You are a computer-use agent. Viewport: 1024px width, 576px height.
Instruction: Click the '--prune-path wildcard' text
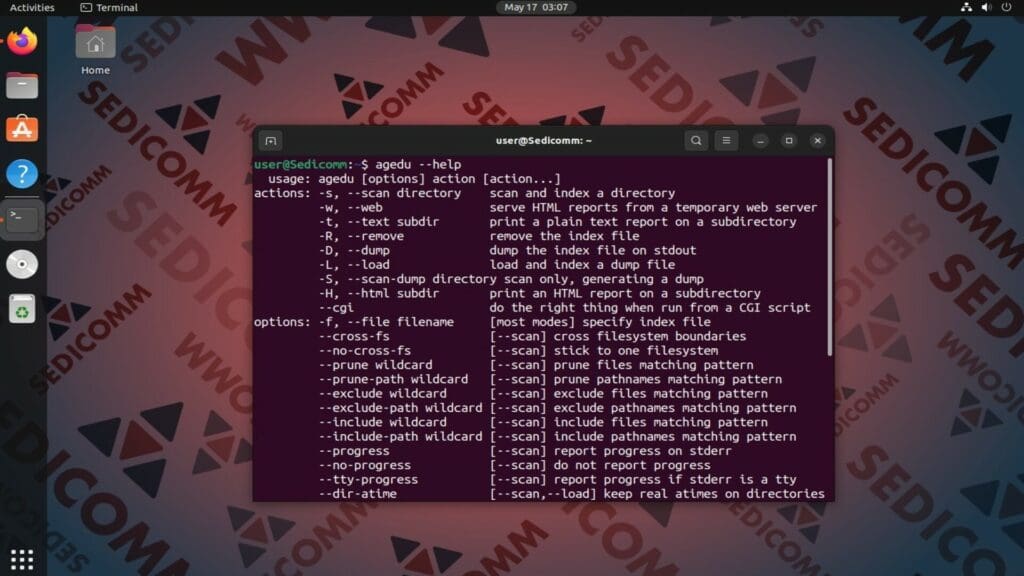[393, 379]
